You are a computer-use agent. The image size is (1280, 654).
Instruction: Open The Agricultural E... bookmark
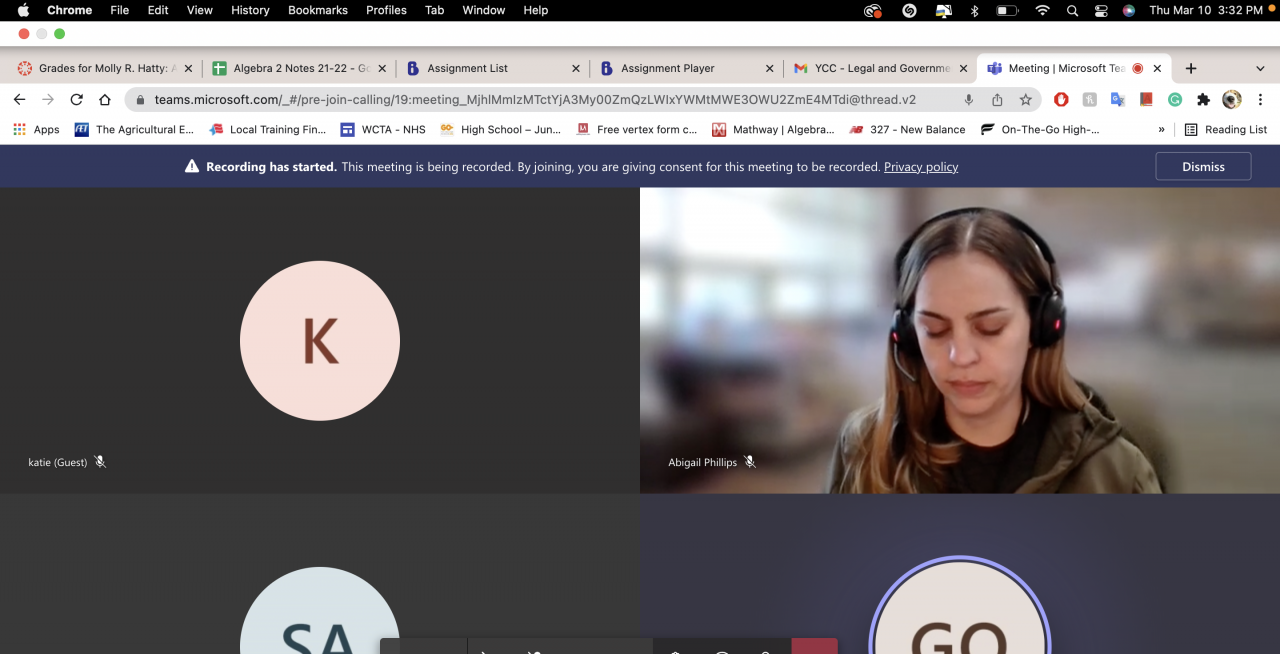(x=134, y=129)
